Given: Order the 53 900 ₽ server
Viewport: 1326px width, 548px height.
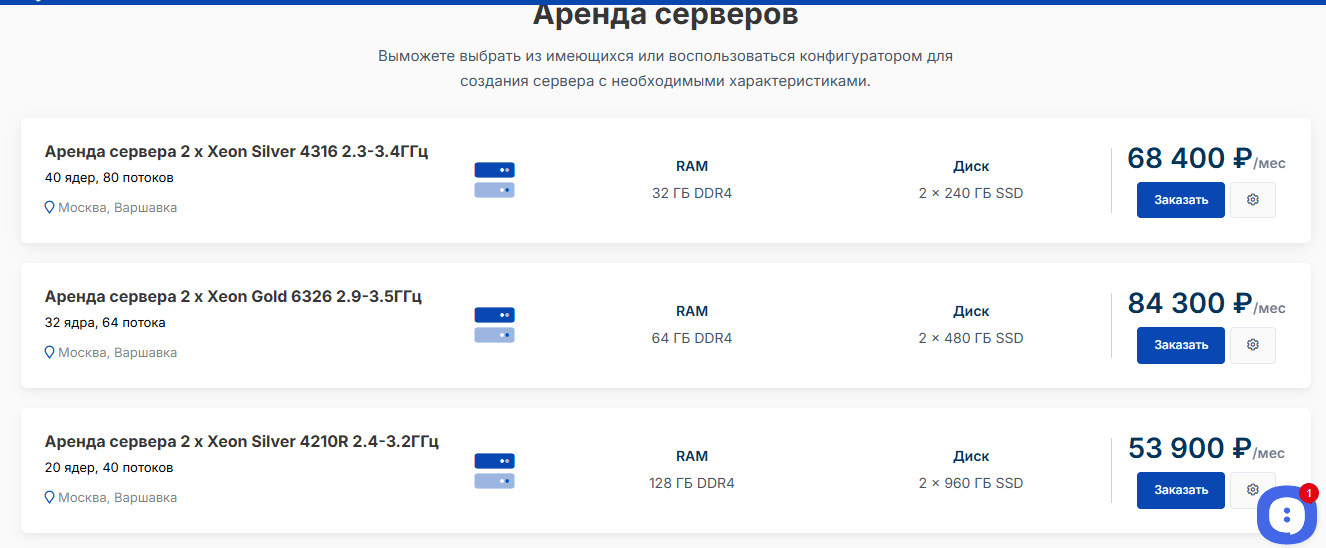Looking at the screenshot, I should pos(1180,490).
